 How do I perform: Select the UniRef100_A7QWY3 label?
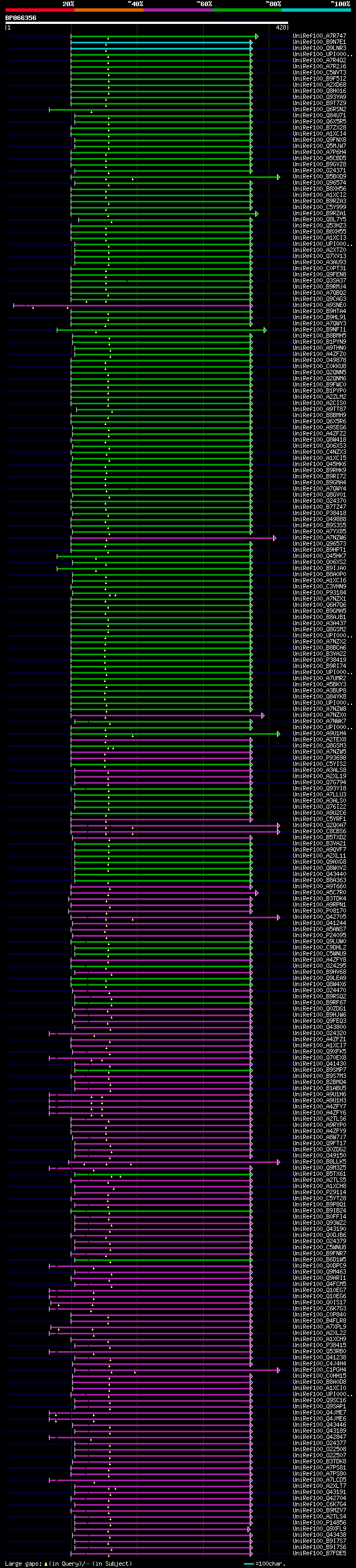click(319, 323)
